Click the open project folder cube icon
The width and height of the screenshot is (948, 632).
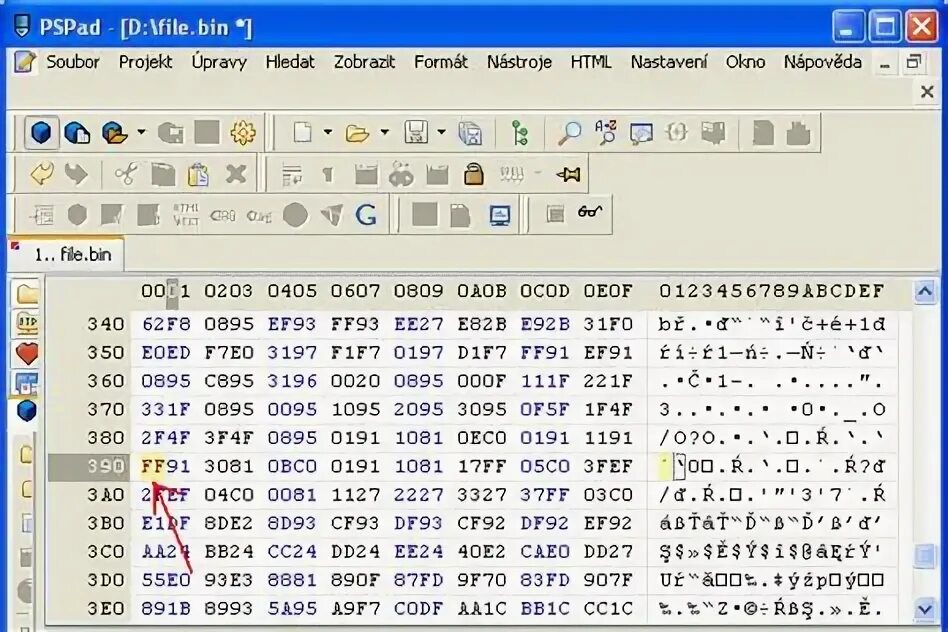114,132
